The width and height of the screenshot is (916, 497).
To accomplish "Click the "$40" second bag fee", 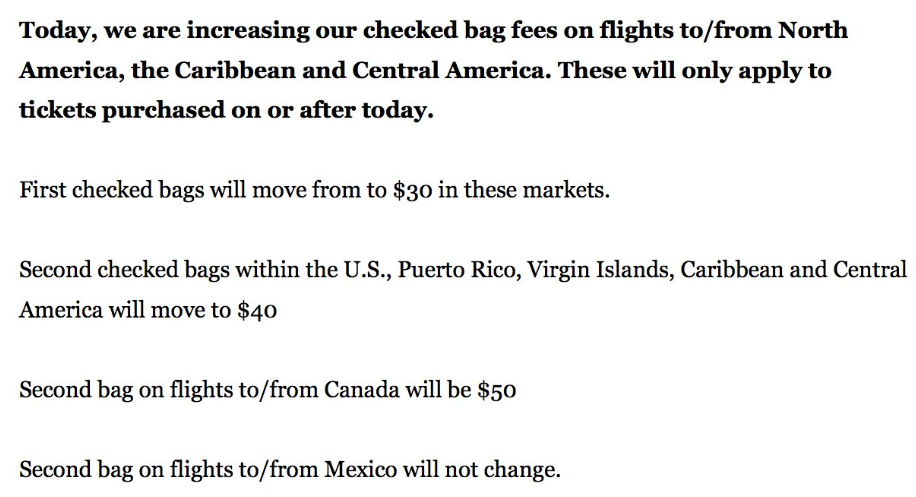I will click(256, 310).
